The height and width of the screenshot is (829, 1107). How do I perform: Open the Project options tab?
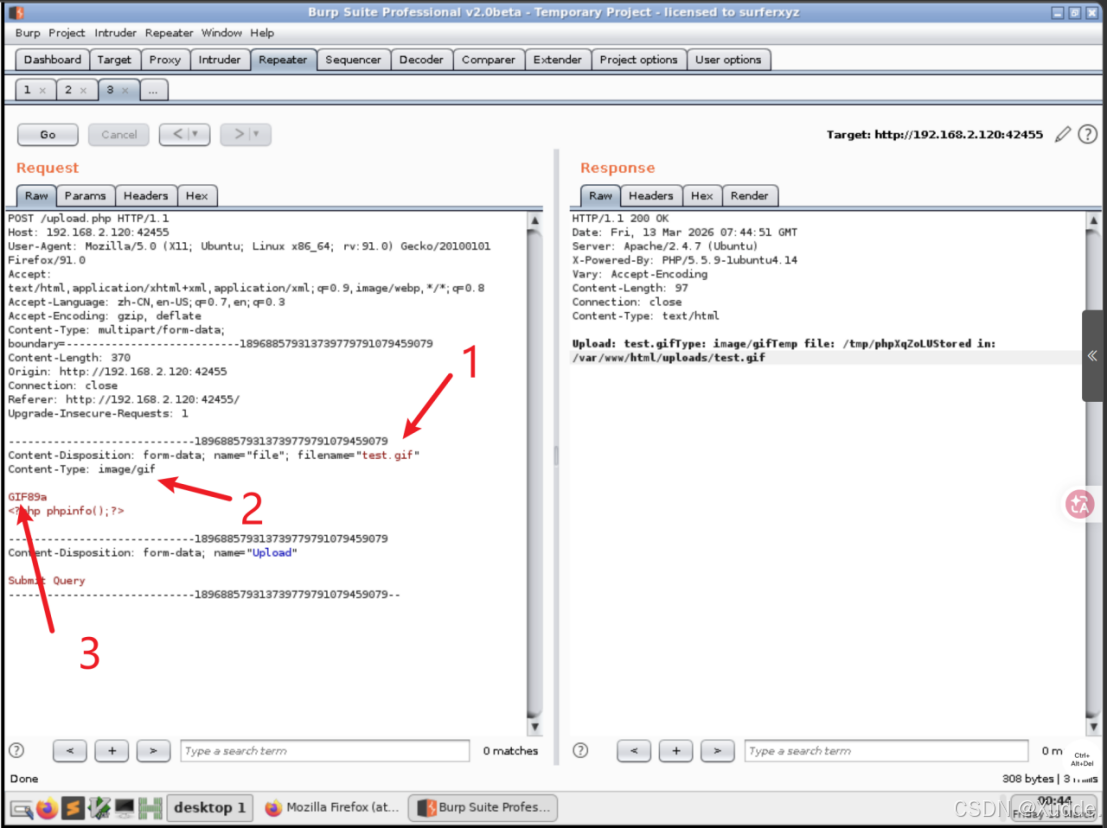tap(638, 60)
